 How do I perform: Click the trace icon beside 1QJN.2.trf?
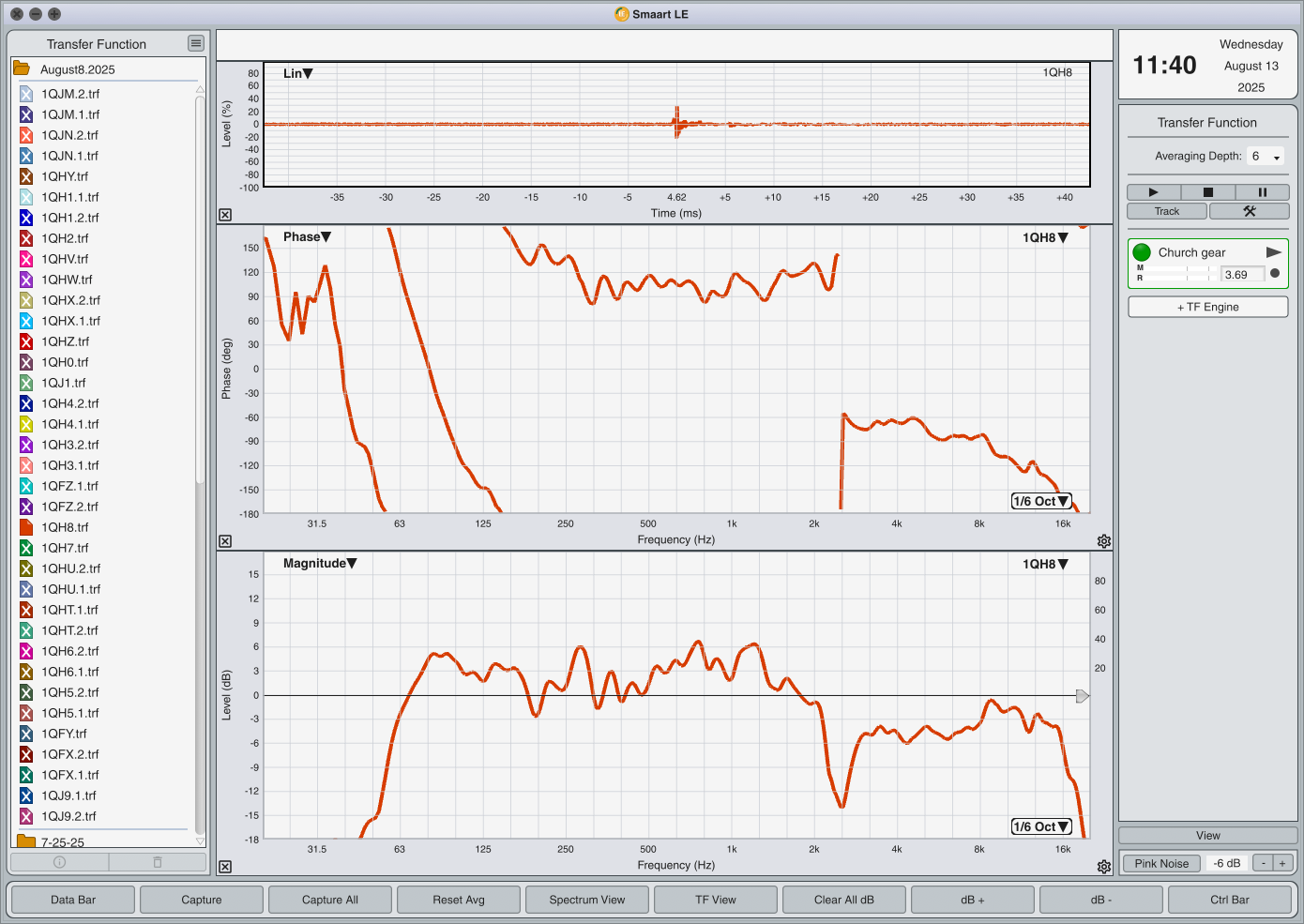26,135
